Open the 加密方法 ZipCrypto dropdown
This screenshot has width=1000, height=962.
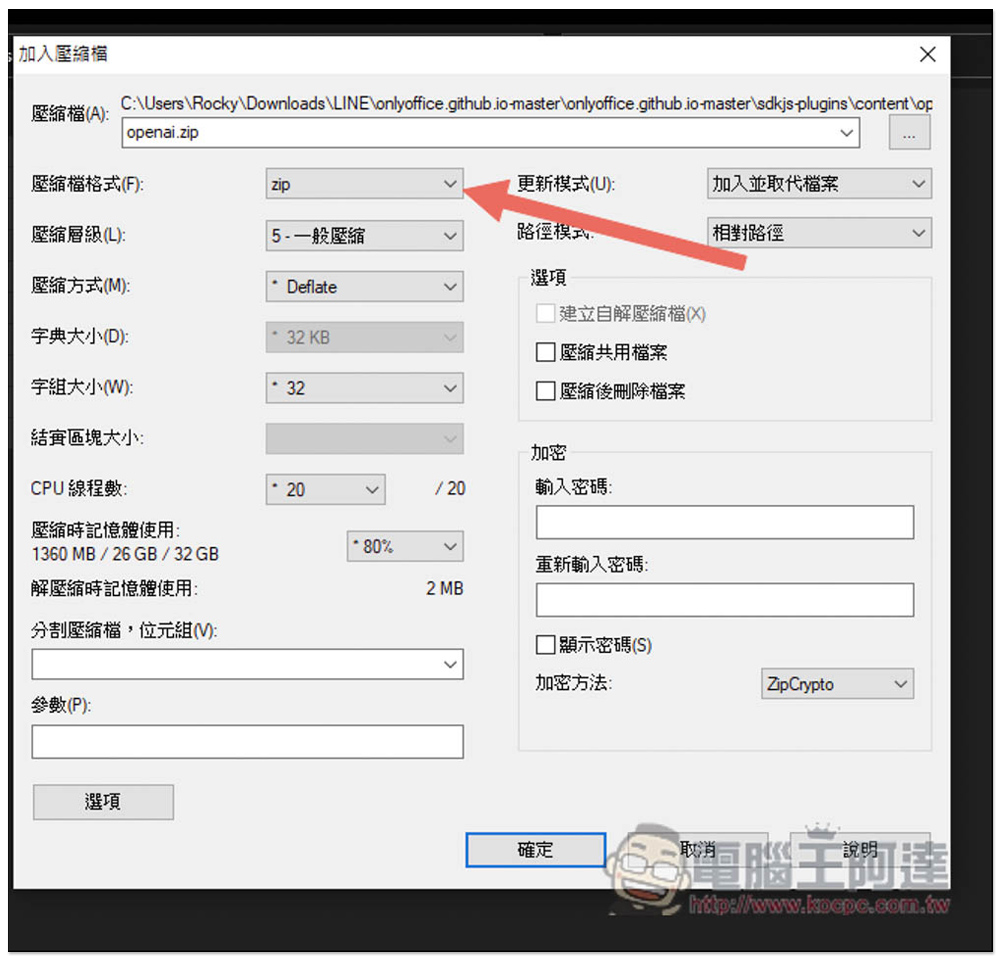(837, 684)
